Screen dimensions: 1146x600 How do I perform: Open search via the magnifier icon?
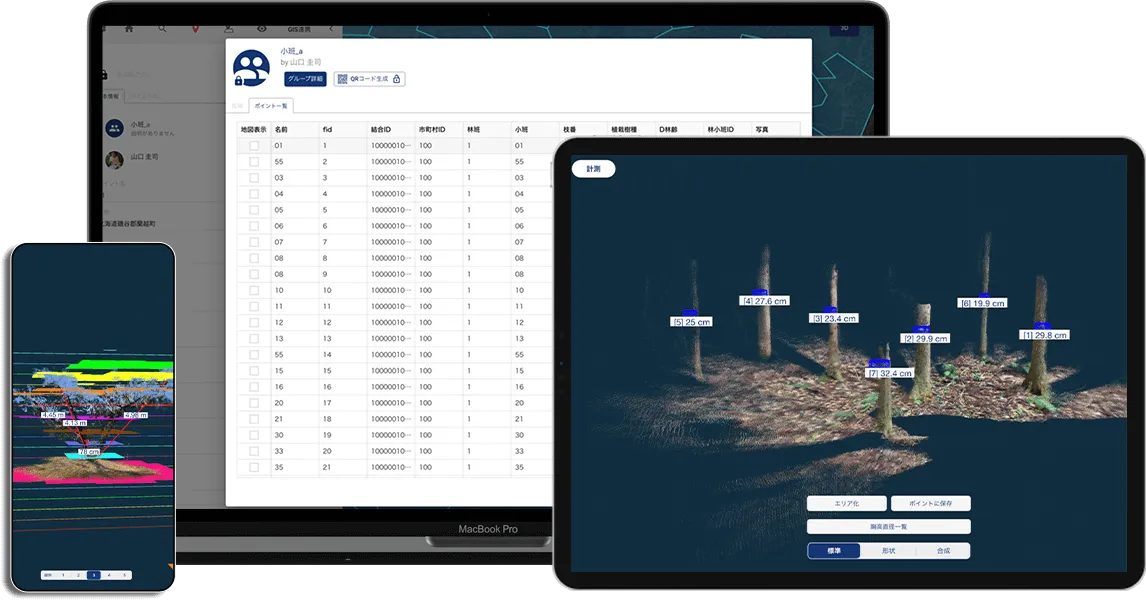(x=163, y=29)
